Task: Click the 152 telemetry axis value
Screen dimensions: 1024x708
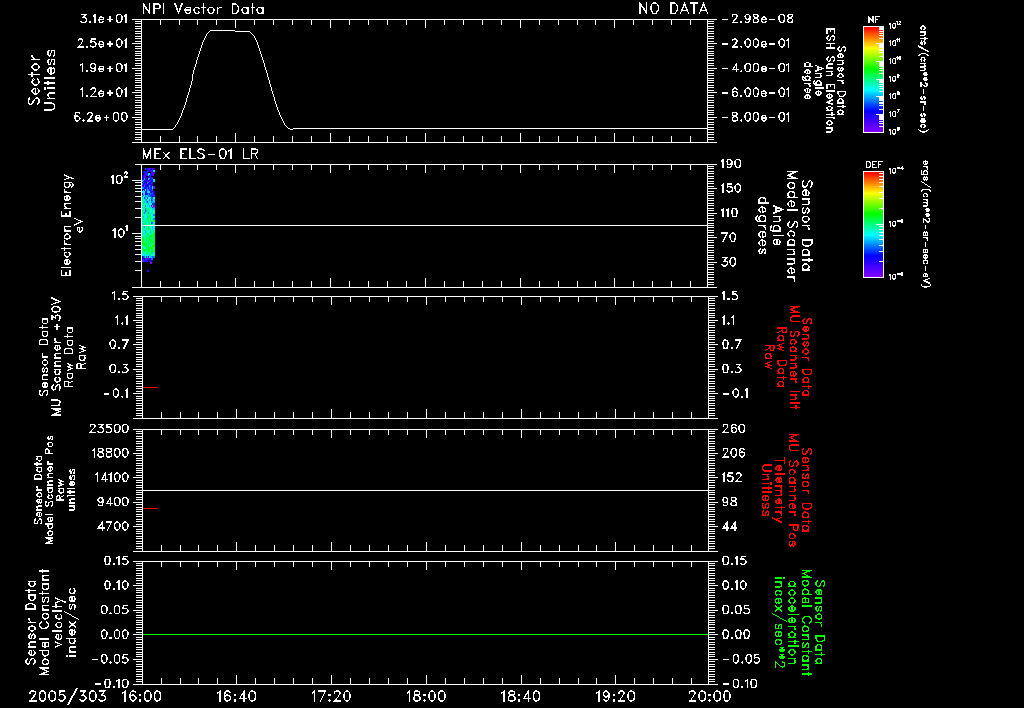Action: [x=732, y=477]
